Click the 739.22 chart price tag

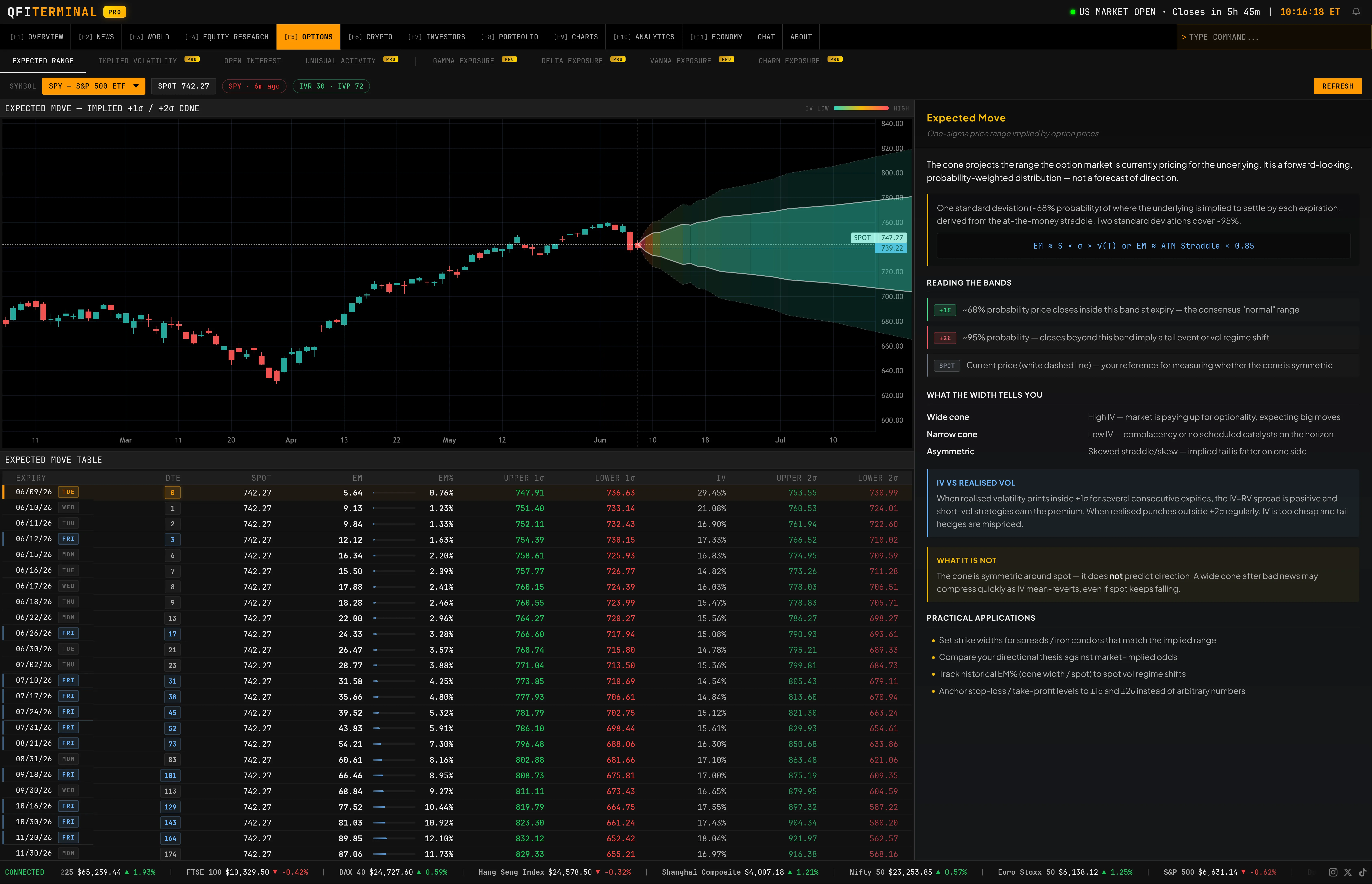coord(891,248)
